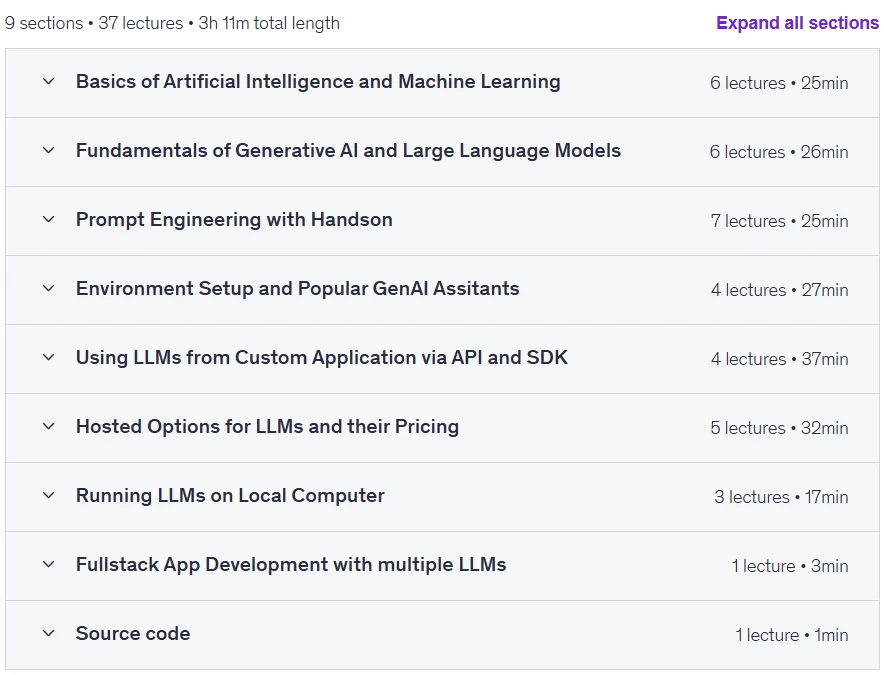The height and width of the screenshot is (675, 884).
Task: Expand Source code section chevron
Action: click(x=48, y=633)
